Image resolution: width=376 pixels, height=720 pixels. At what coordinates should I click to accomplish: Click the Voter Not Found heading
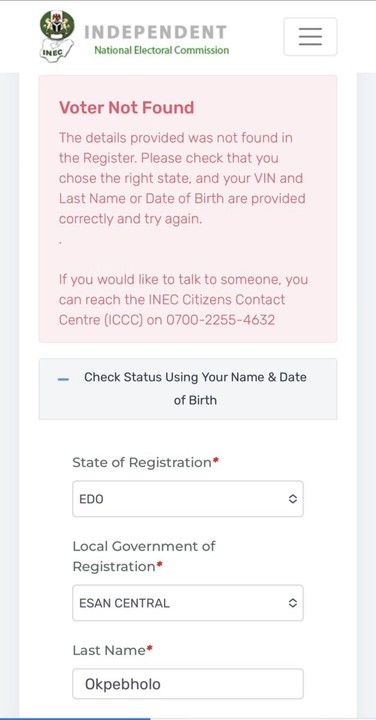tap(127, 107)
